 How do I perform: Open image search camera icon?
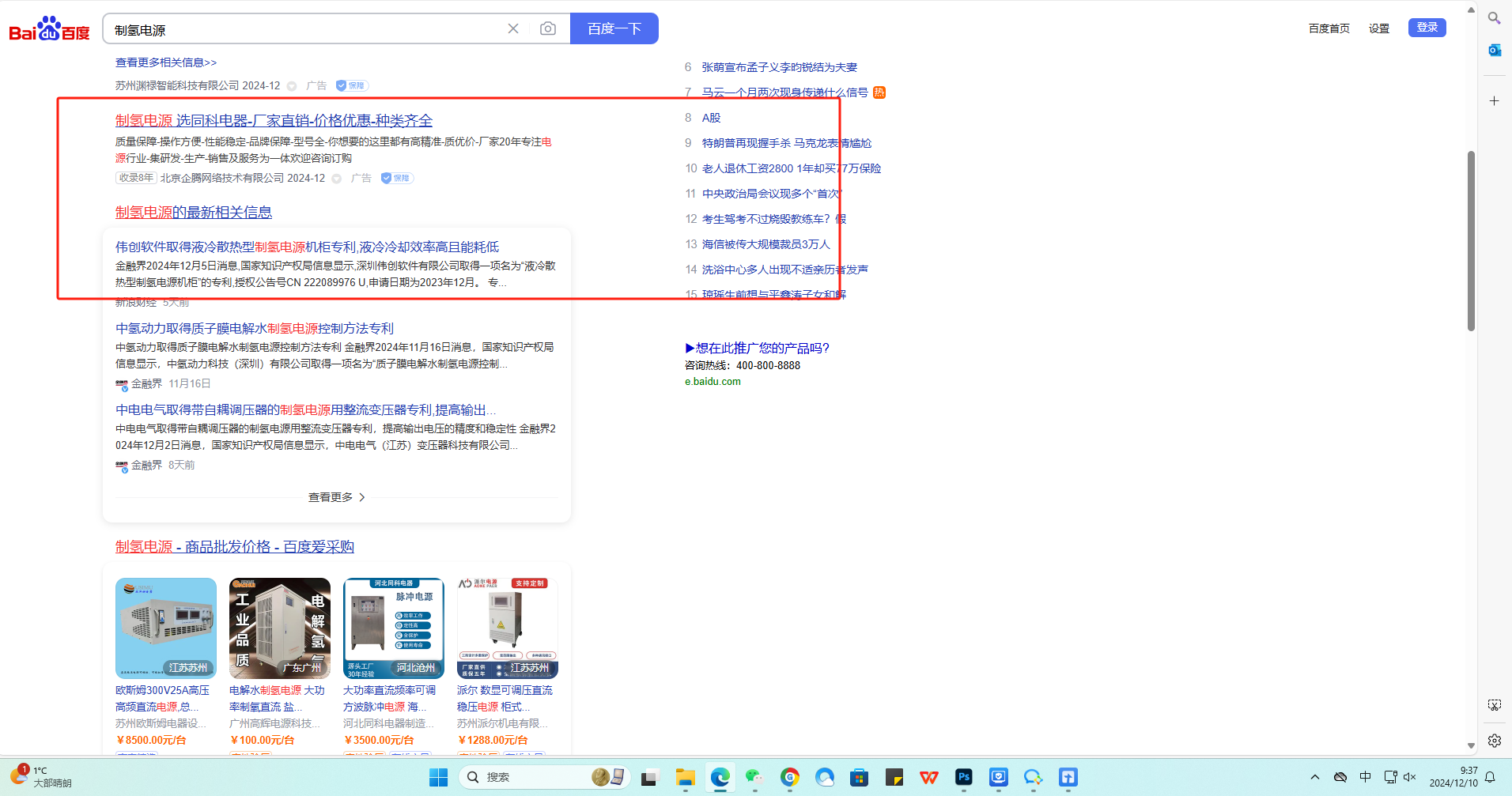click(x=548, y=28)
